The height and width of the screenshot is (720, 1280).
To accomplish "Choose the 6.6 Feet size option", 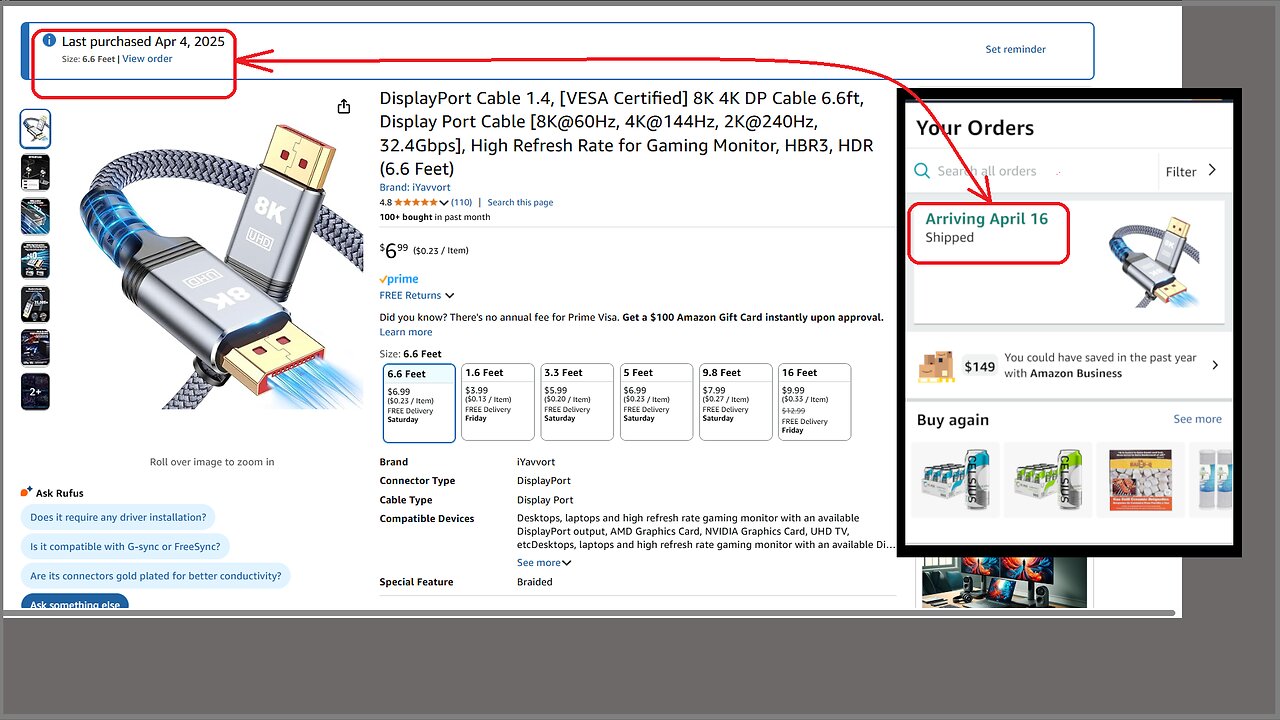I will click(419, 402).
